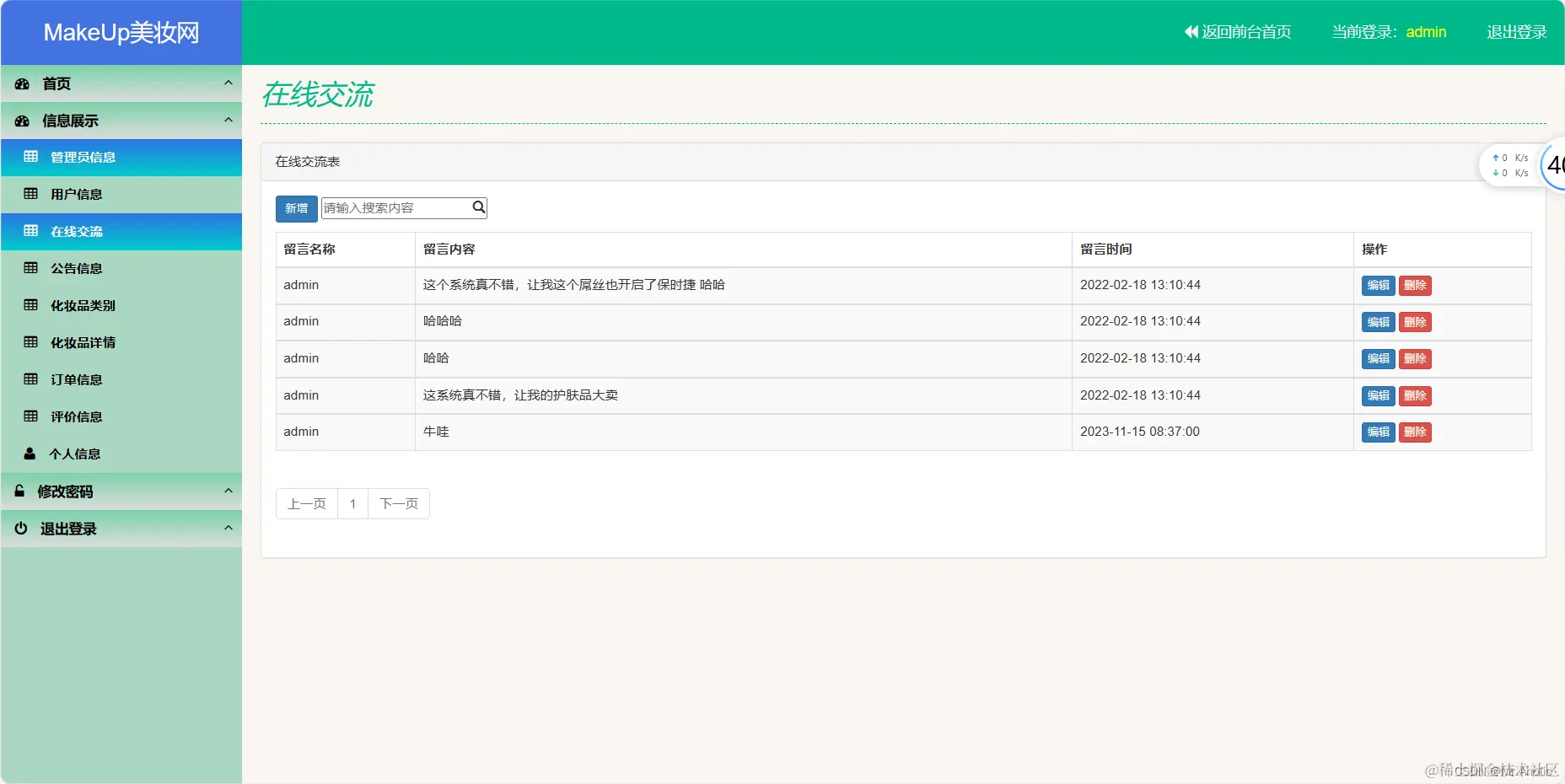Edit the row with content 哈哈
Screen dimensions: 1565x784
pyautogui.click(x=1378, y=359)
